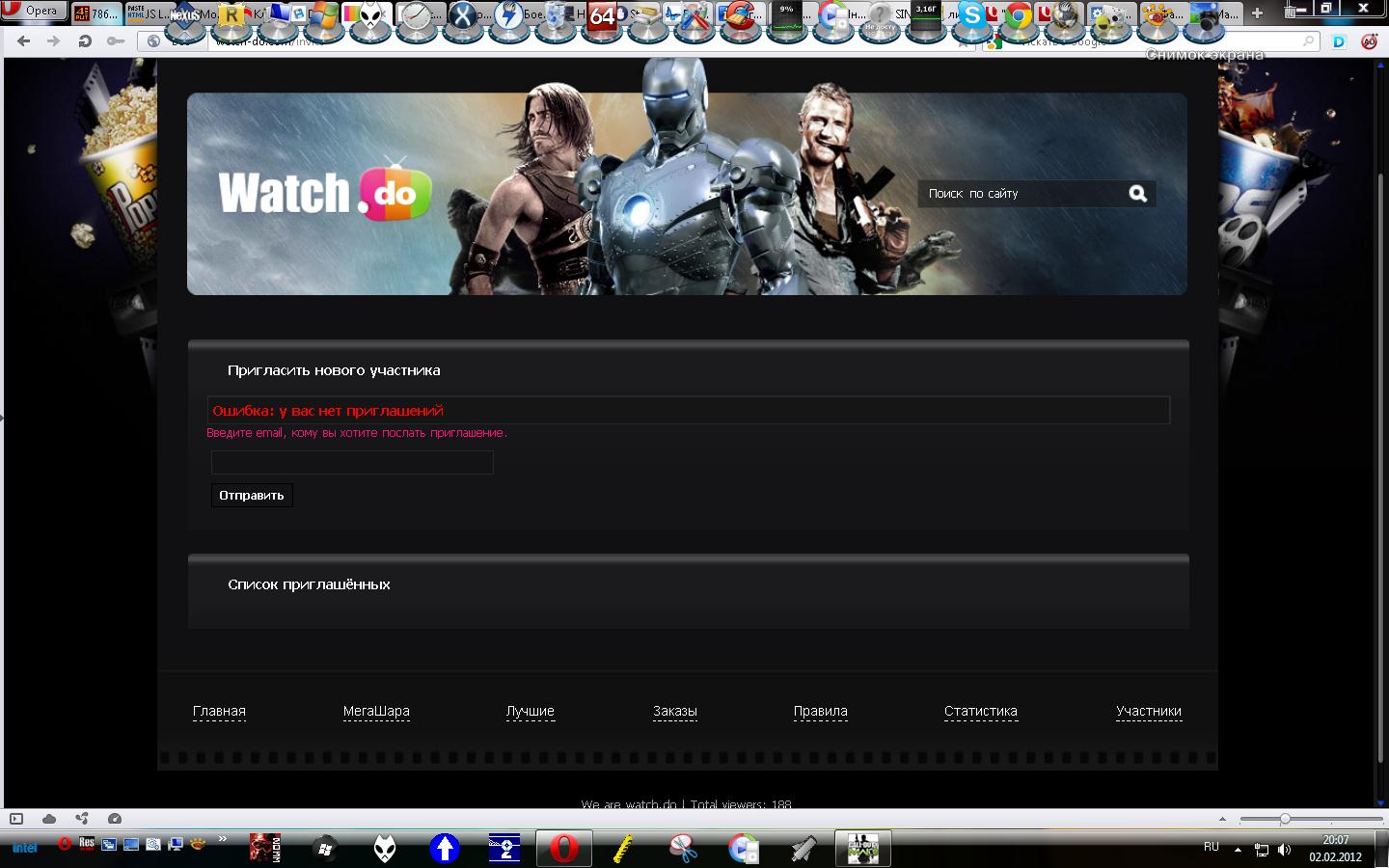Click the Opera taskbar button

point(564,849)
